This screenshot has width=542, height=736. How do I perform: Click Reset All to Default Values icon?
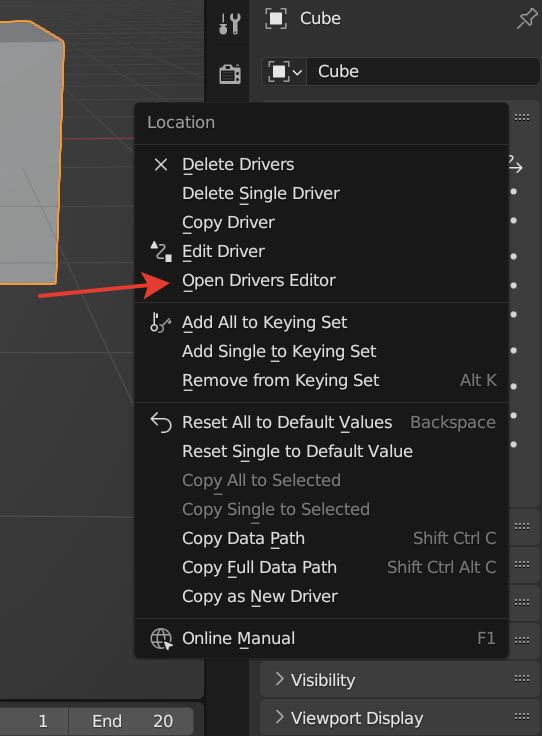point(161,422)
